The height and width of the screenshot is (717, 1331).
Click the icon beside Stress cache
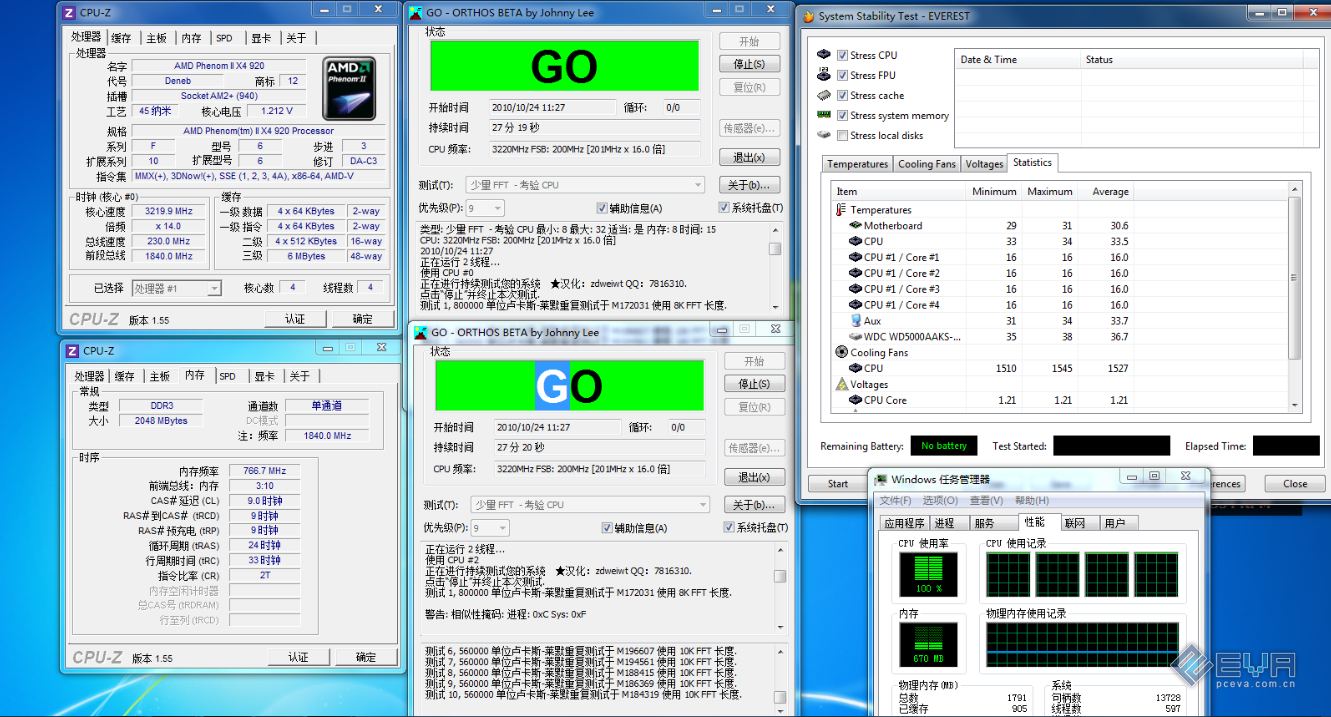(824, 95)
